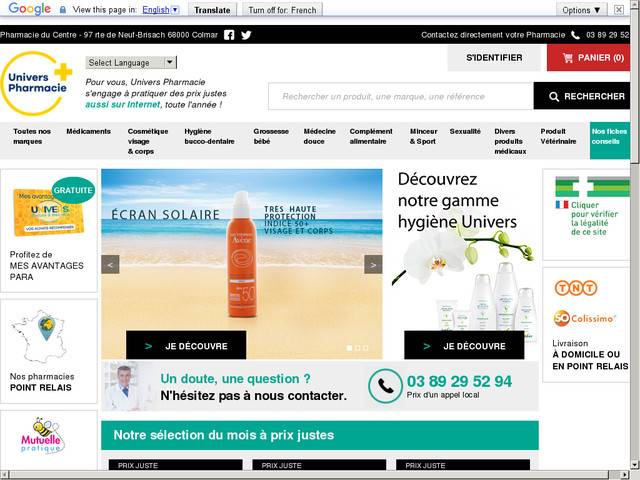Focus the product search input field
Screen dimensions: 640x480
click(x=401, y=96)
